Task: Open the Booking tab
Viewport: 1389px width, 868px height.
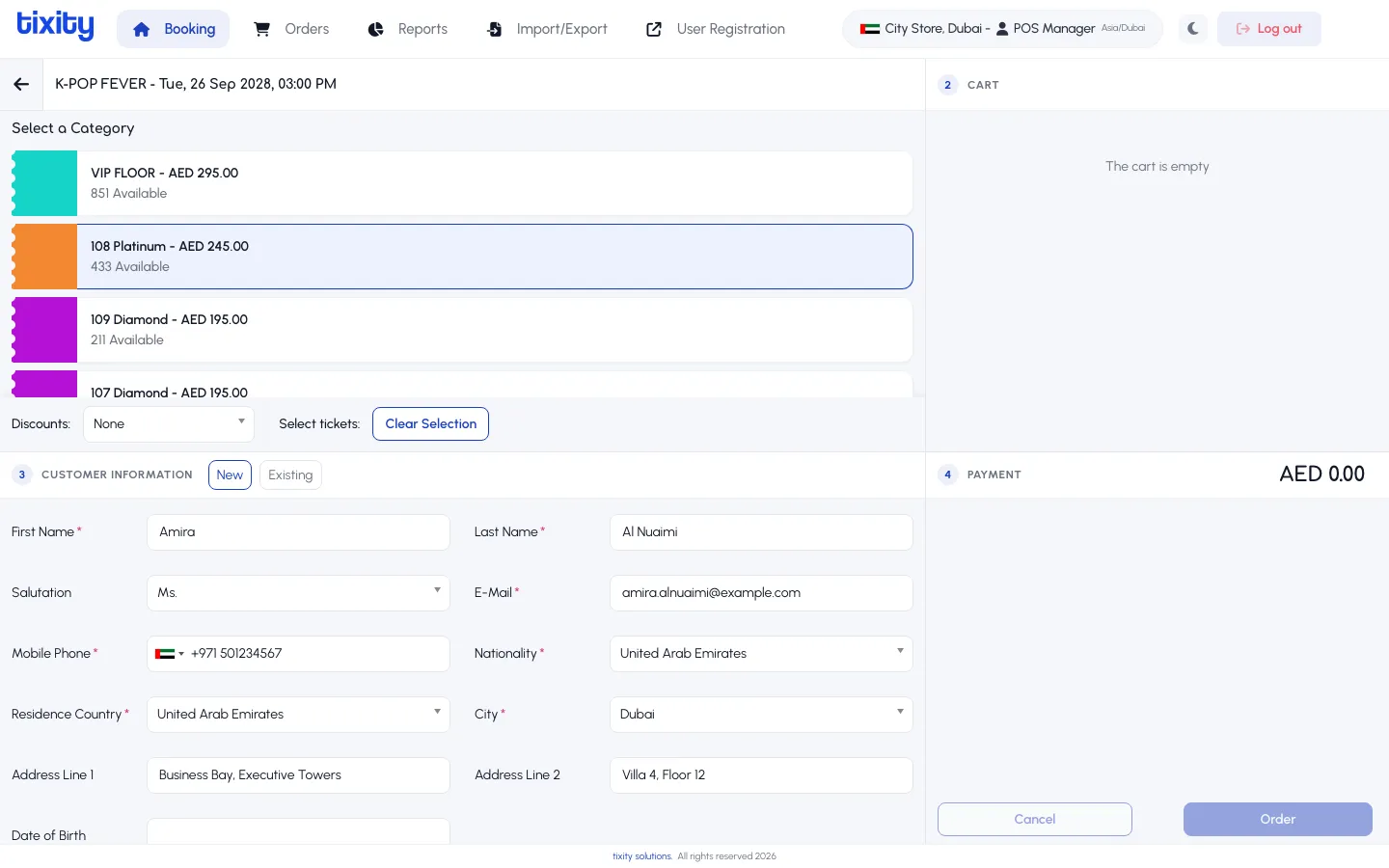Action: [174, 29]
